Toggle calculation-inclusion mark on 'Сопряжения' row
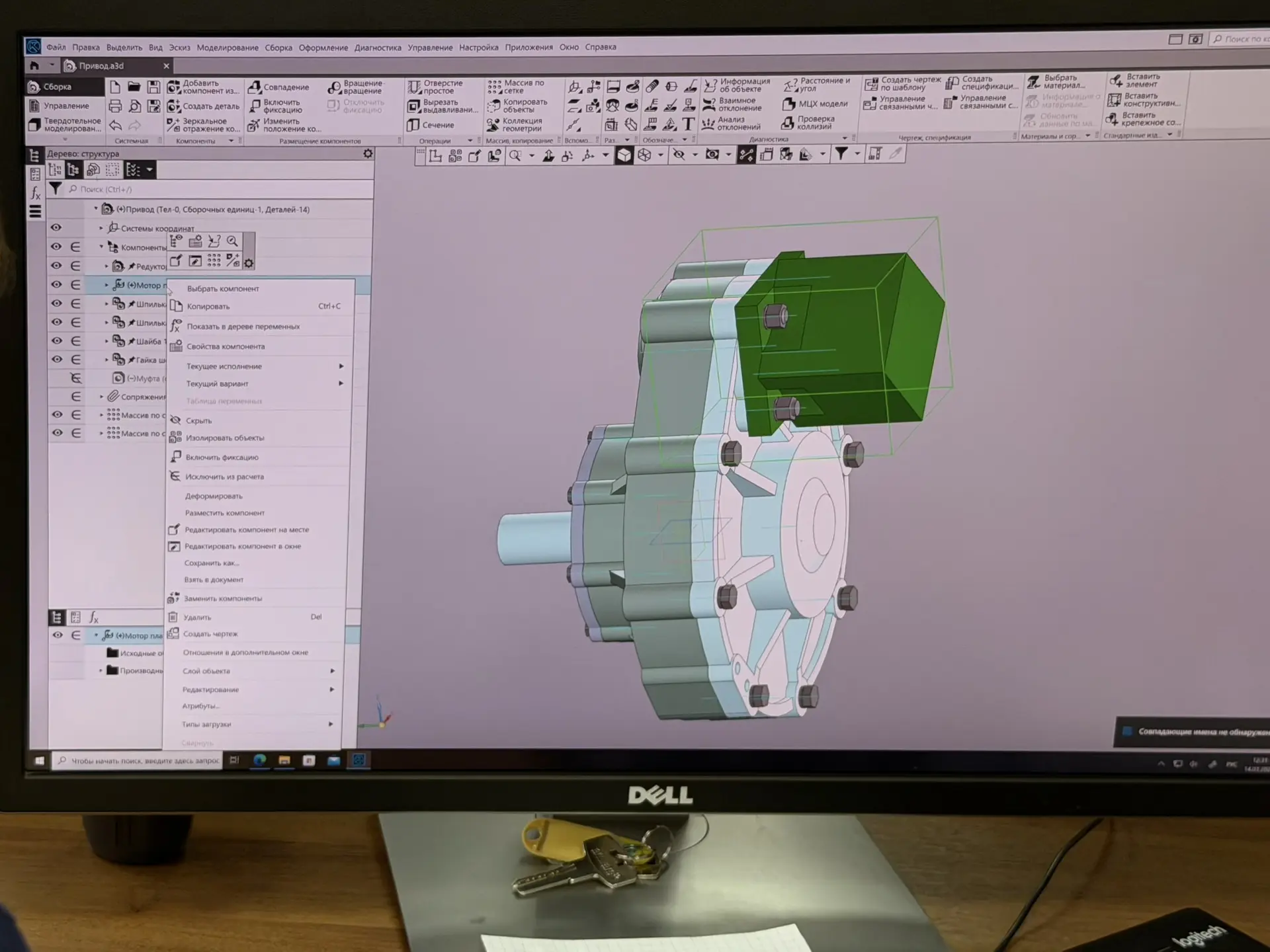The height and width of the screenshot is (952, 1270). (x=76, y=397)
